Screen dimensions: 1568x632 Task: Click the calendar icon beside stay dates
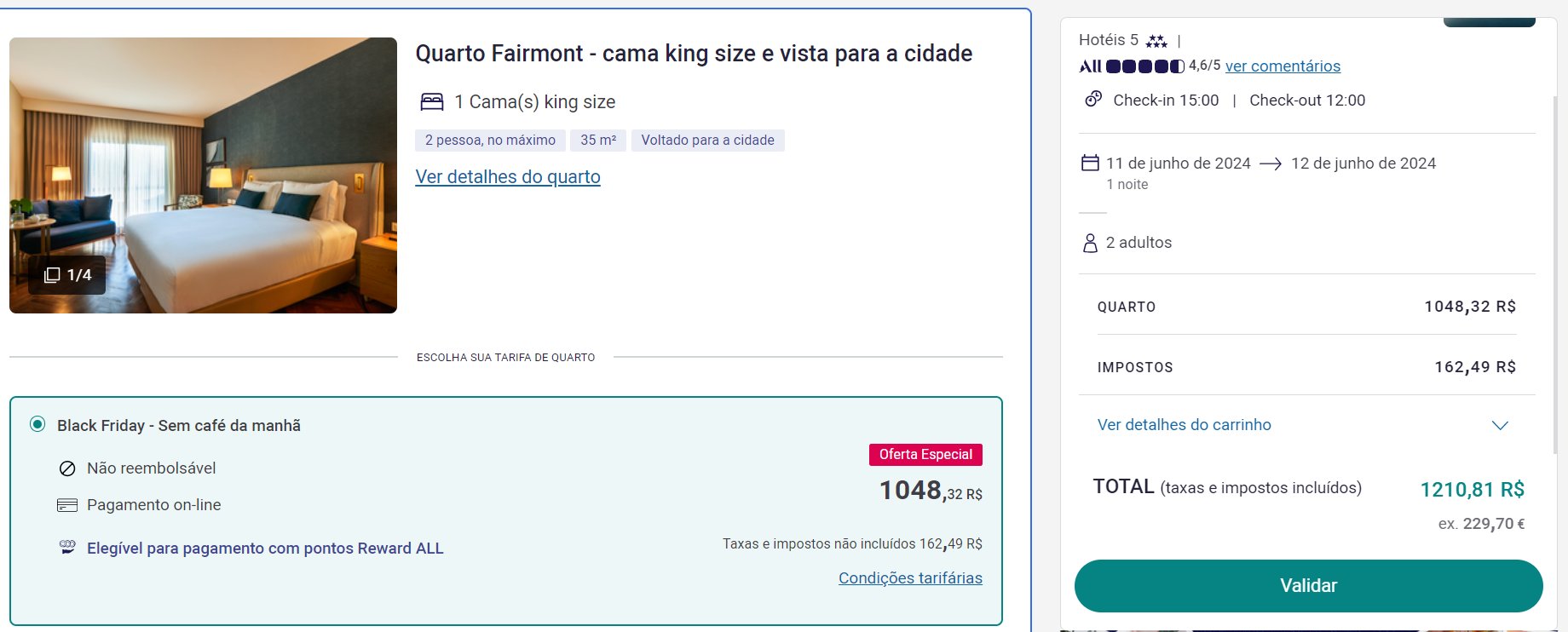coord(1090,163)
